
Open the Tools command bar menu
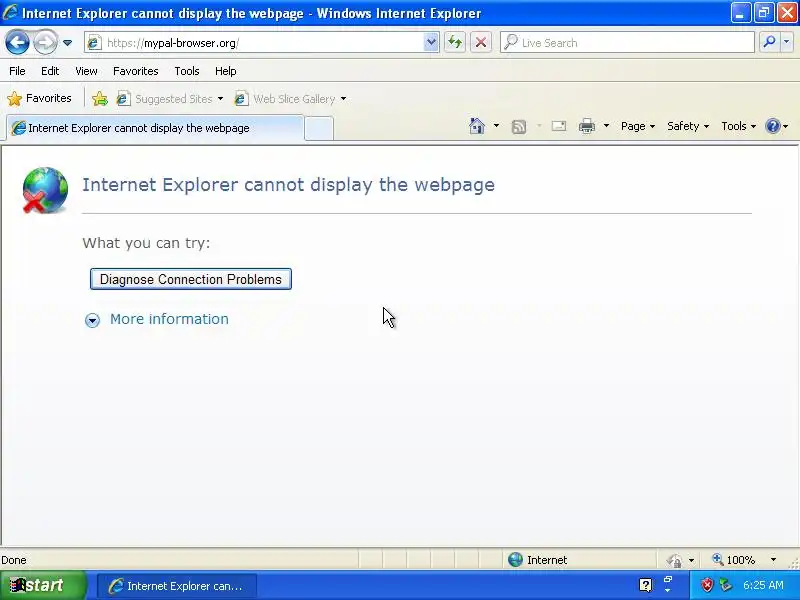738,126
